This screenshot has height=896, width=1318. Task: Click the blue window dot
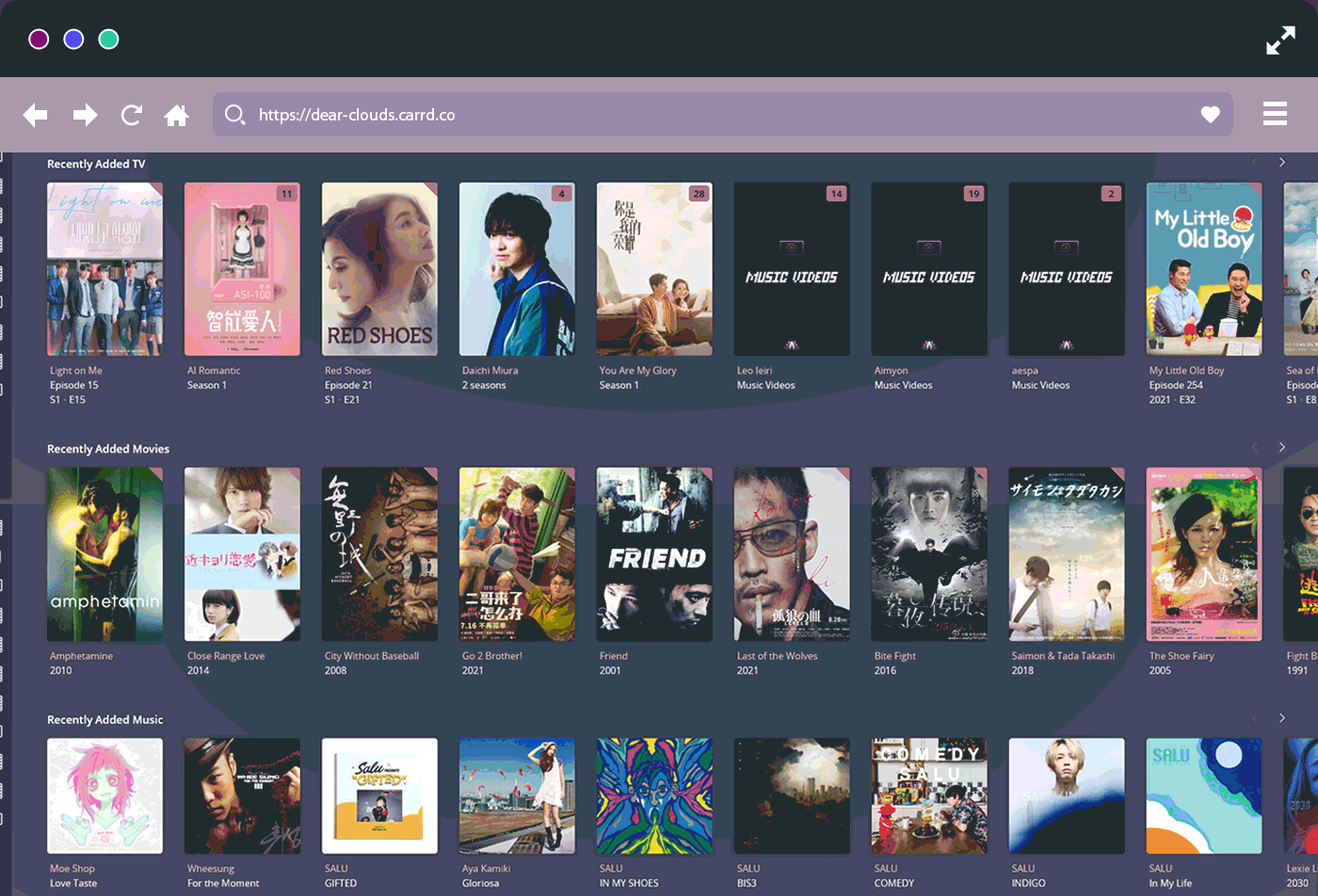pyautogui.click(x=73, y=40)
